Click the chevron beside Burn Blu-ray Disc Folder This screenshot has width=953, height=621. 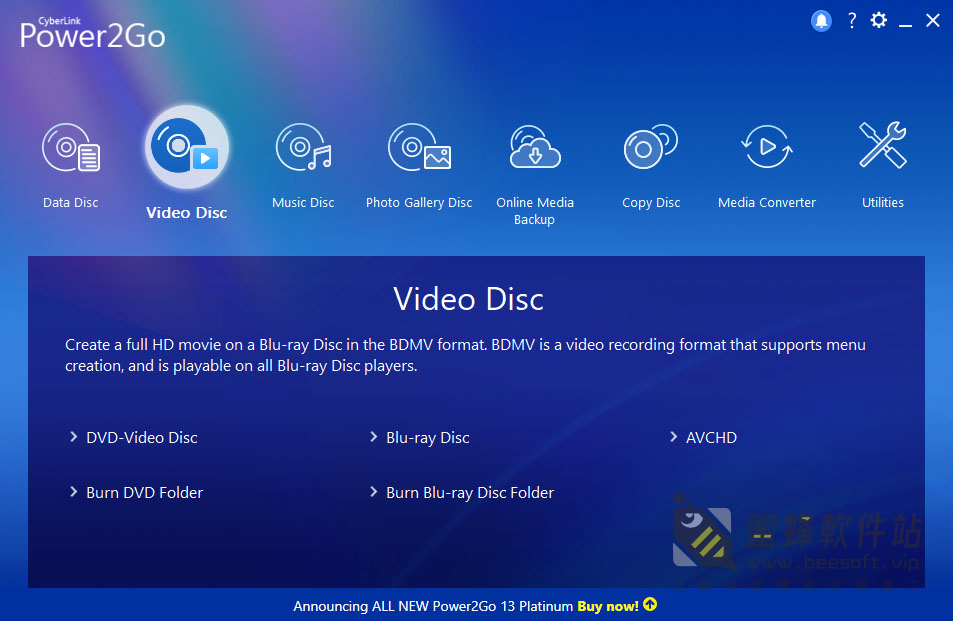tap(373, 492)
